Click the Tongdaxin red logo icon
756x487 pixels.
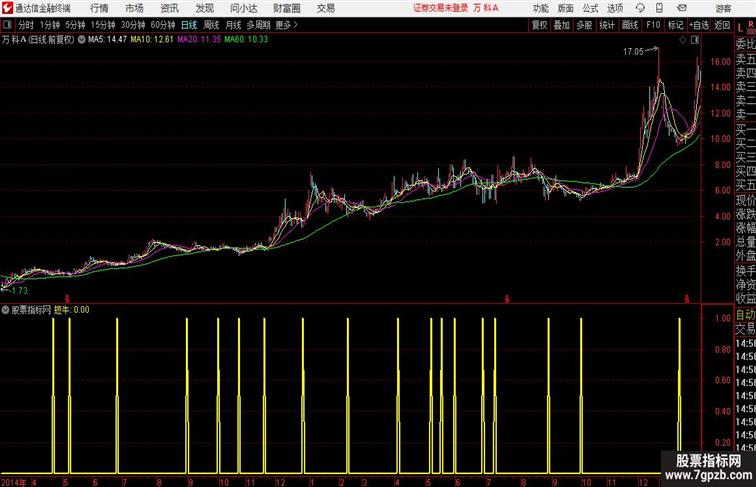(x=7, y=8)
